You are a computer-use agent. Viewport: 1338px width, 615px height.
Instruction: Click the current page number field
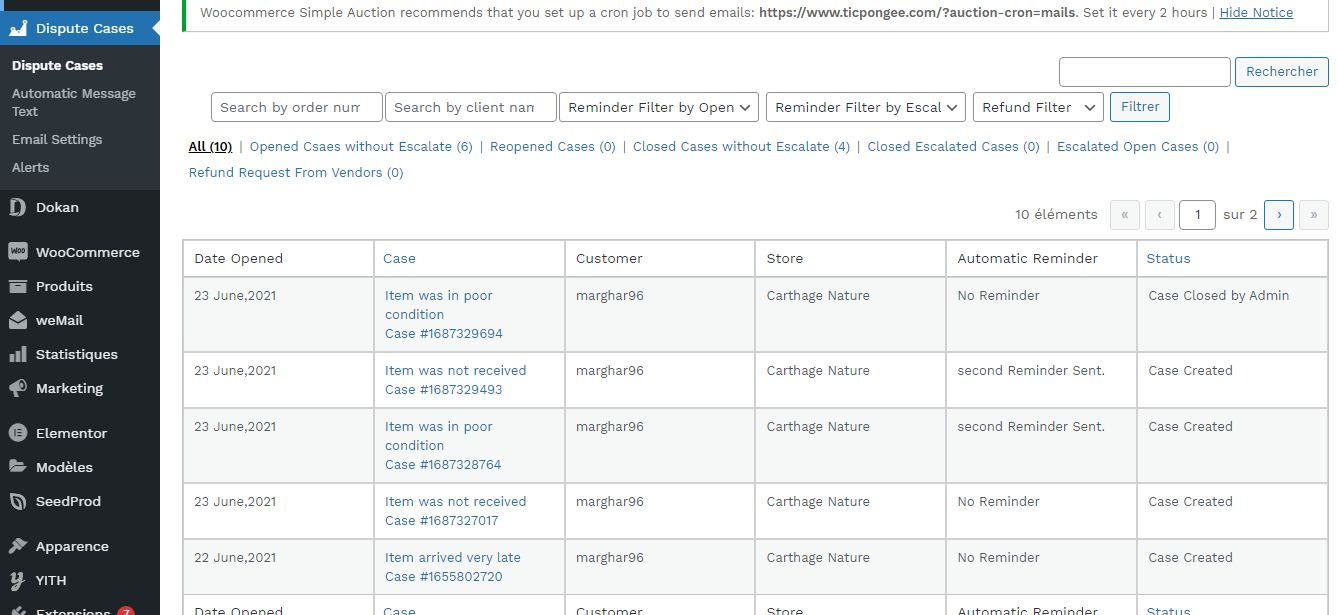coord(1197,214)
